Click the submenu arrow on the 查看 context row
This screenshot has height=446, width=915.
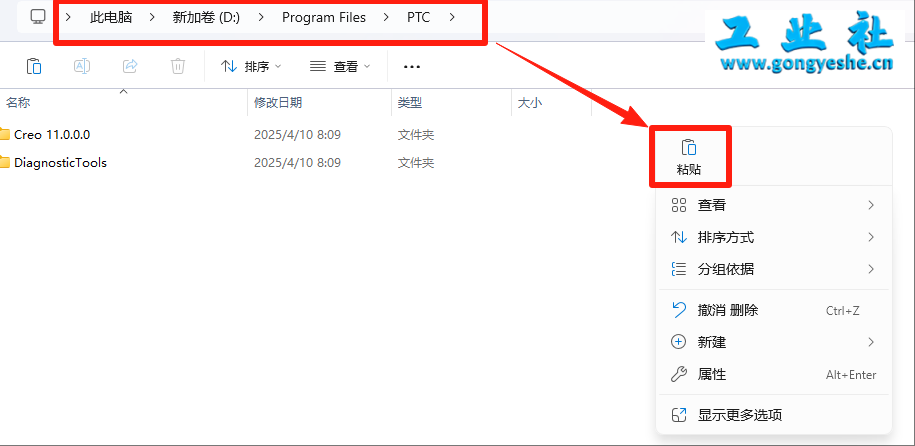coord(871,205)
